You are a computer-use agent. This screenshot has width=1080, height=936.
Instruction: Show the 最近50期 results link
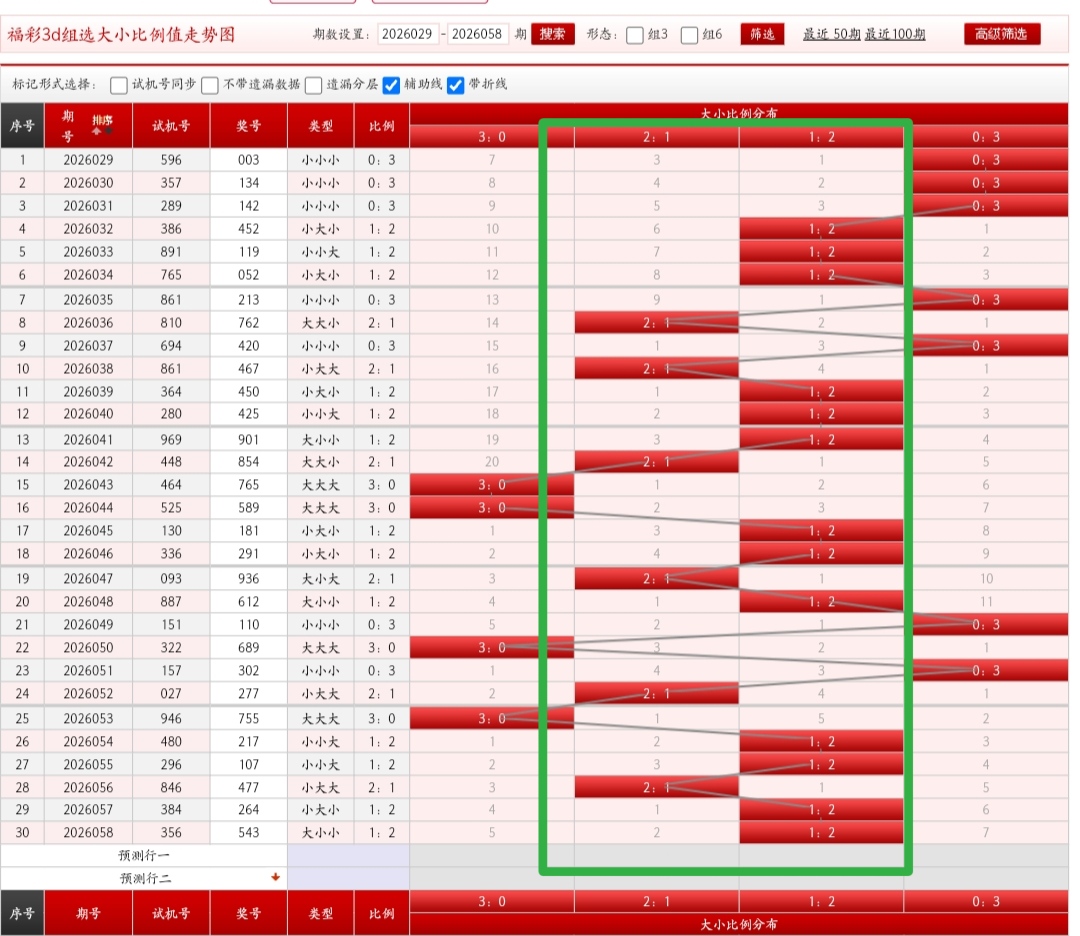pos(830,34)
